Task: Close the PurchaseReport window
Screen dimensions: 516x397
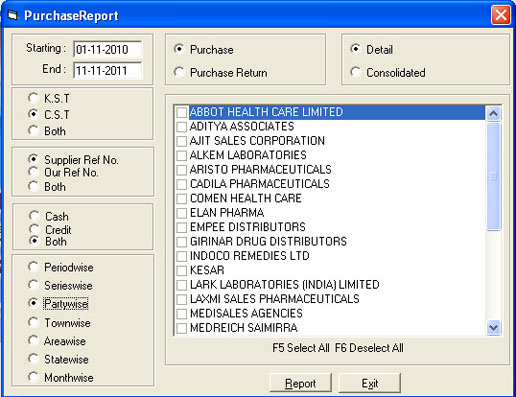Action: click(x=500, y=15)
